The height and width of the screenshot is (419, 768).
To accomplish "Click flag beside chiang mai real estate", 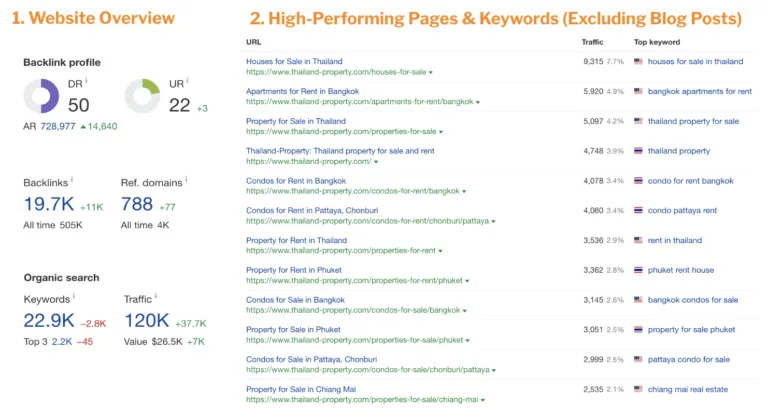I will (x=638, y=389).
